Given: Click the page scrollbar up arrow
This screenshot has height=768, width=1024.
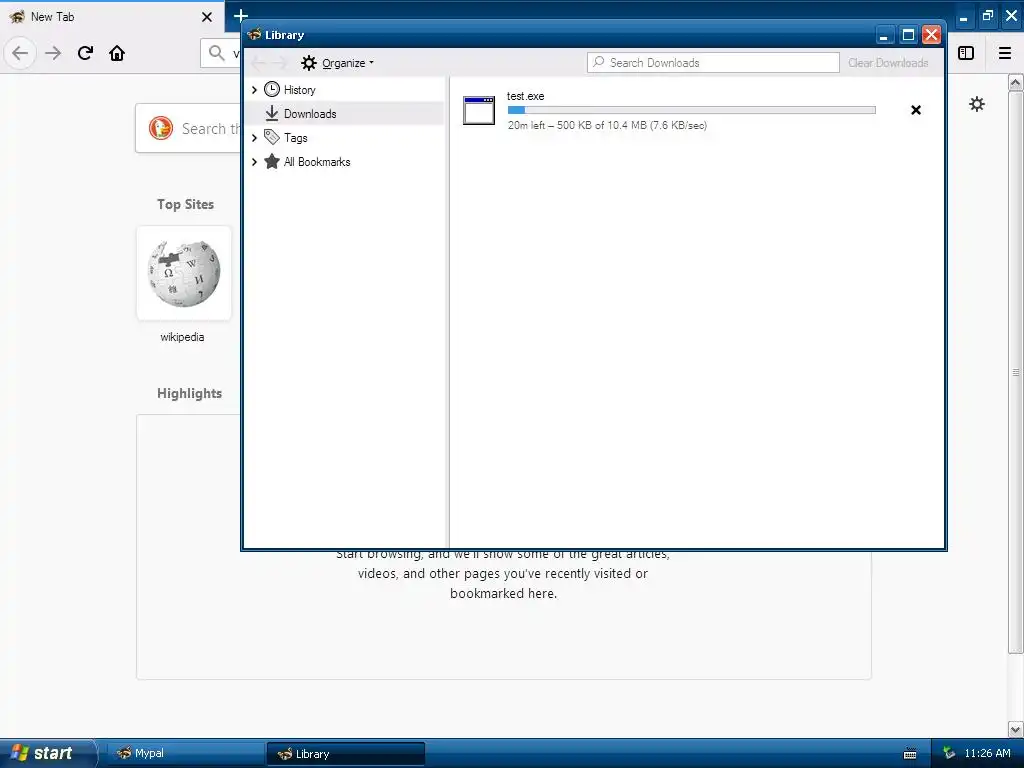Looking at the screenshot, I should 1016,82.
